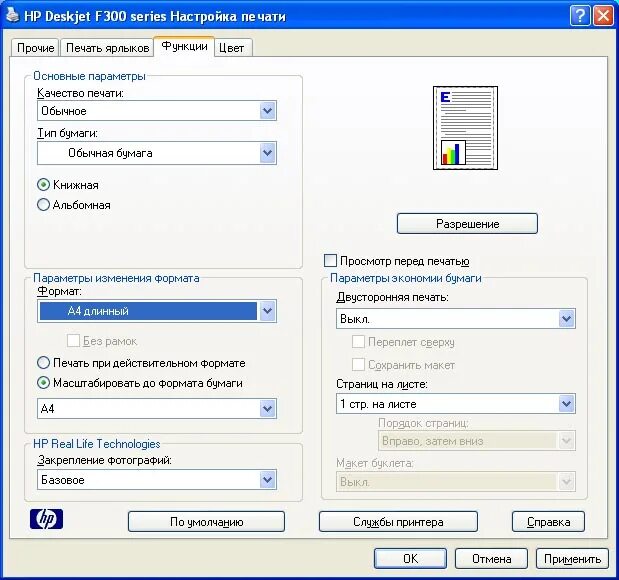Select the Книжная orientation radio button

[x=43, y=185]
